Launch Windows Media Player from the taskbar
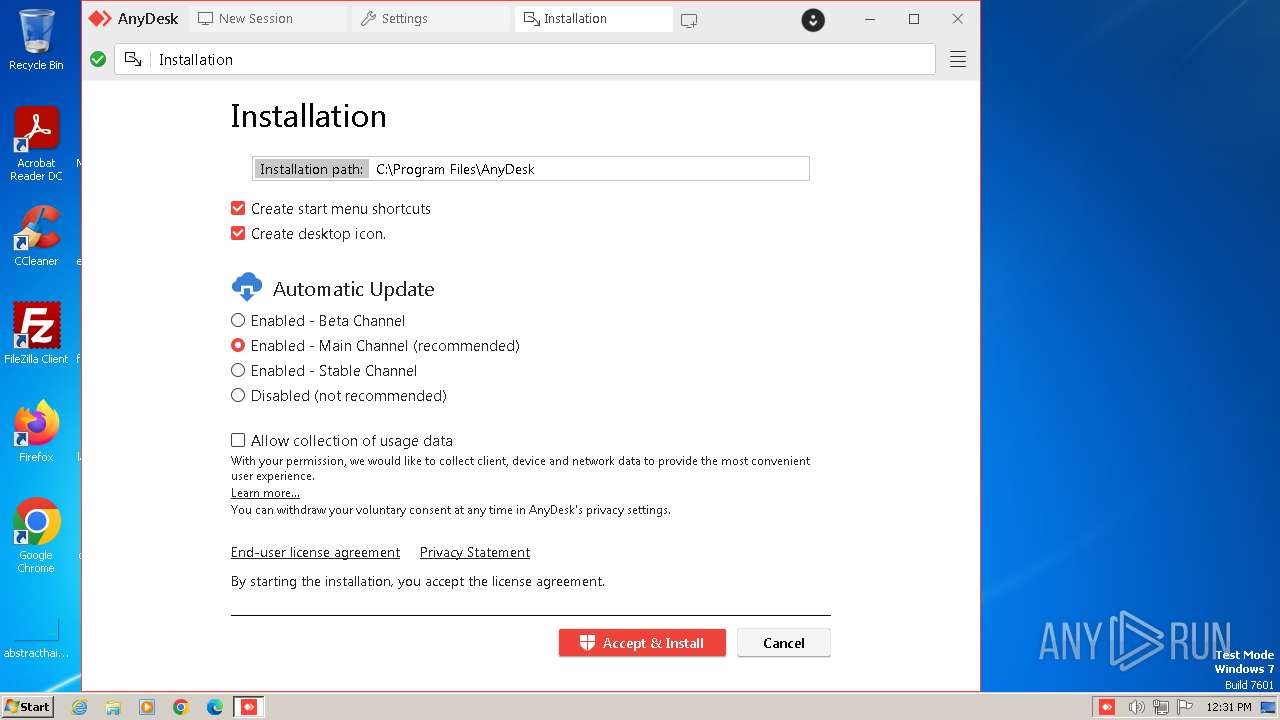This screenshot has height=720, width=1280. [147, 707]
